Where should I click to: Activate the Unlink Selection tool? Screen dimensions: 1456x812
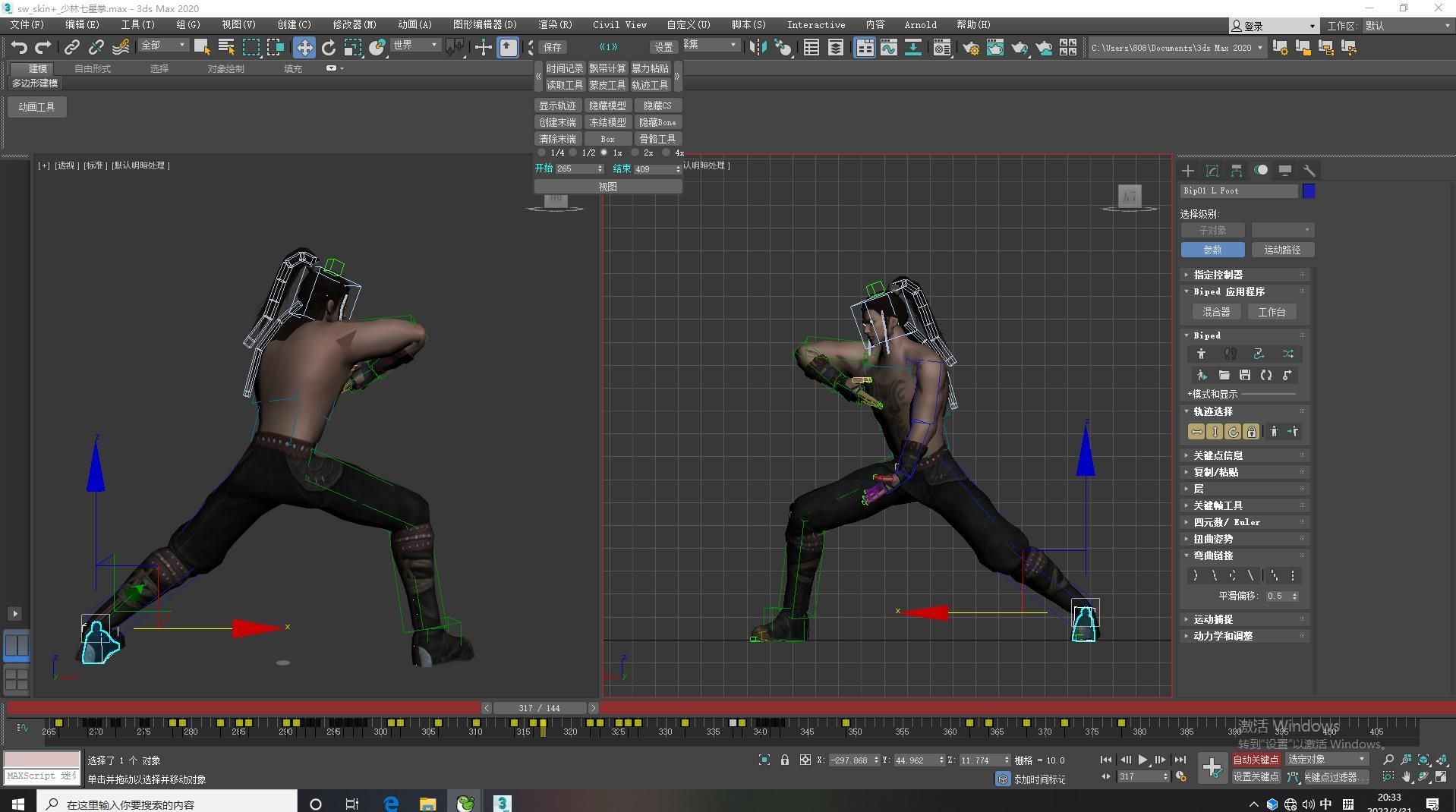(96, 47)
